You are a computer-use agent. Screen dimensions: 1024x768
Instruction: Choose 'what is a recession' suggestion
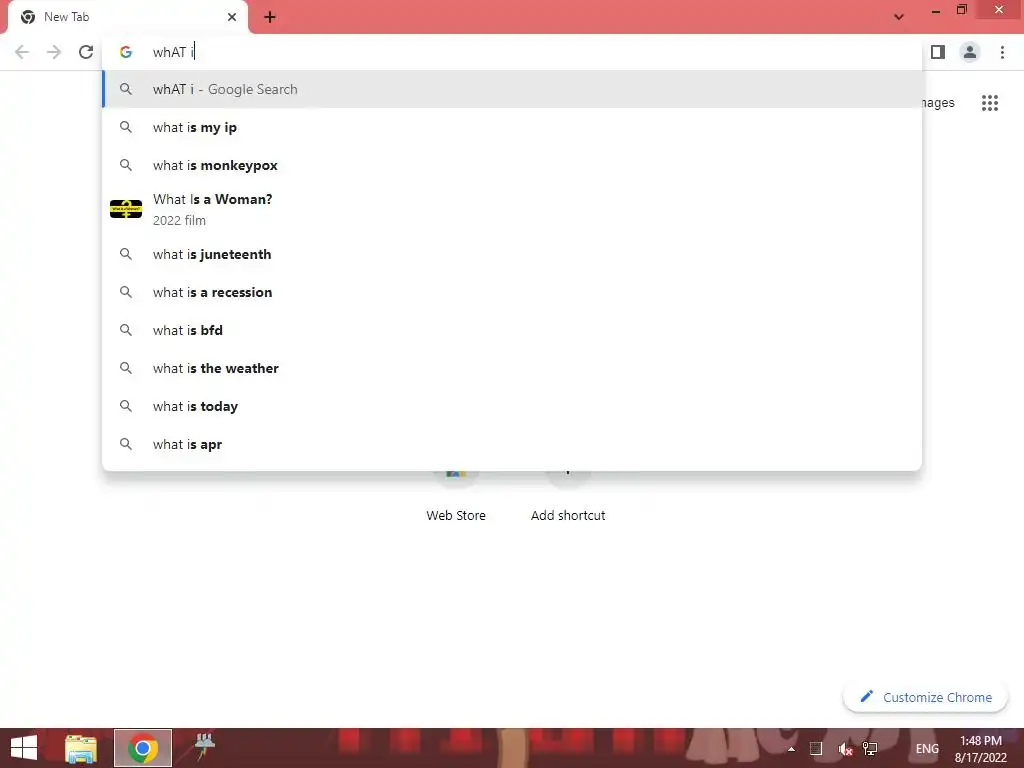[x=512, y=292]
